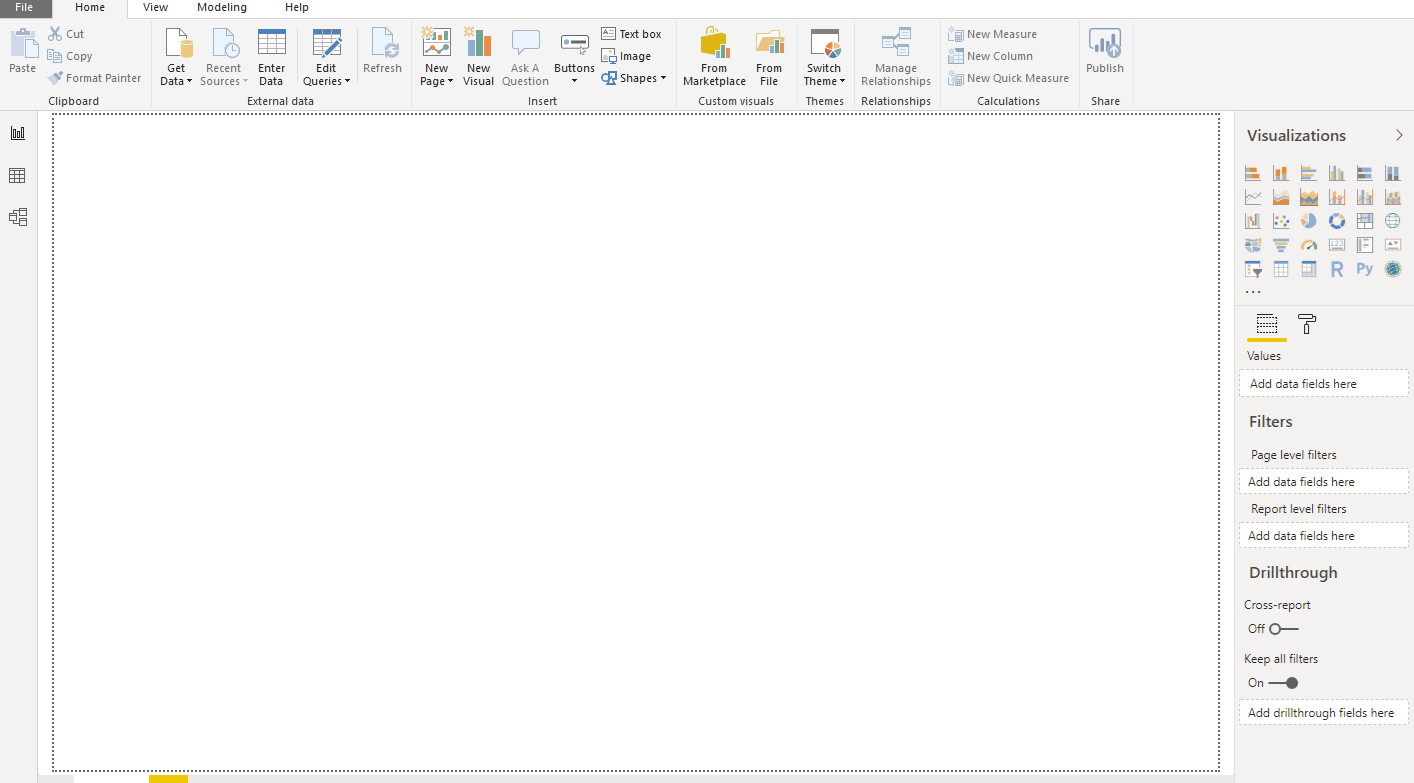The width and height of the screenshot is (1414, 783).
Task: Publish the report
Action: tap(1105, 55)
